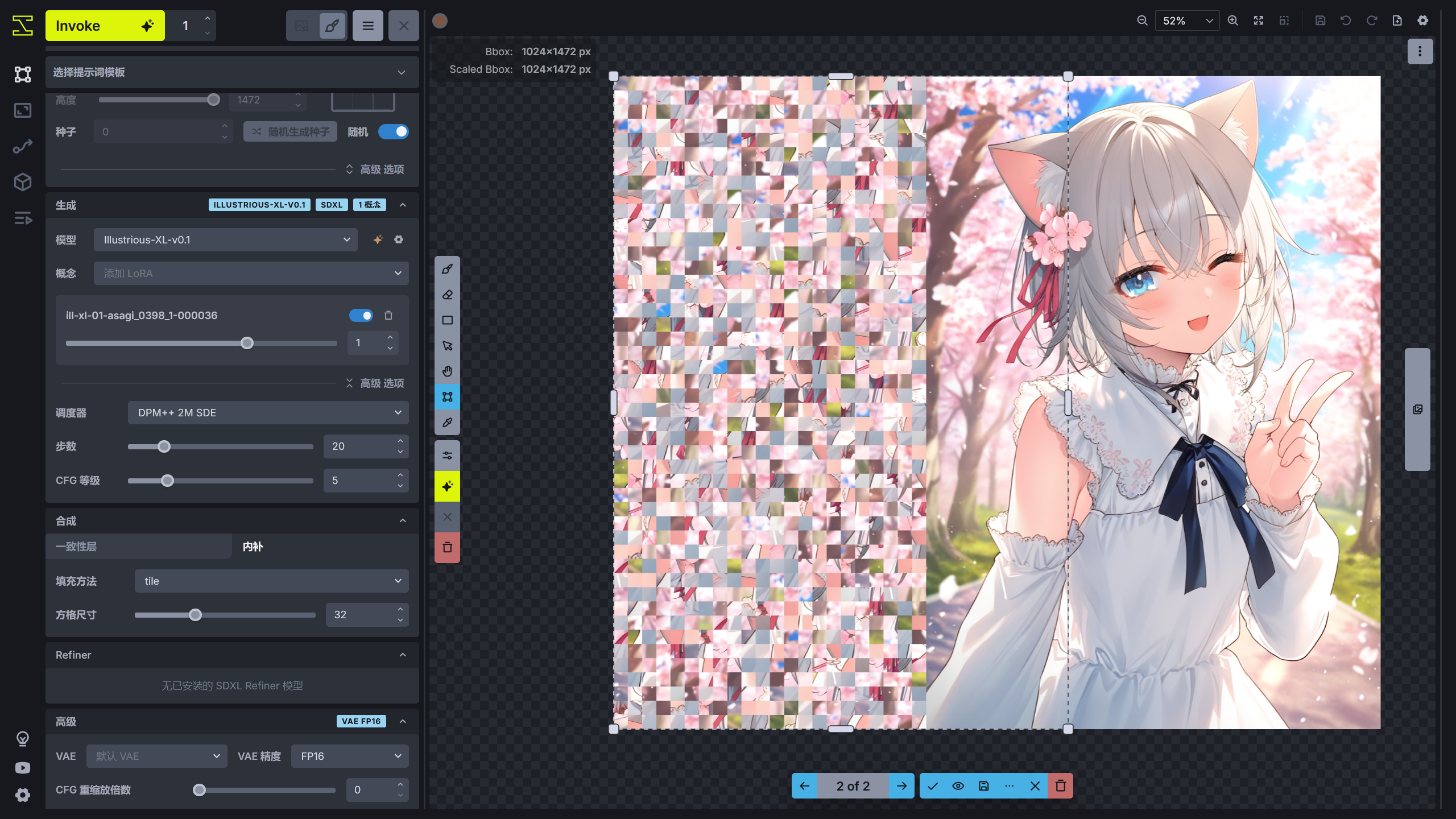Adjust the CFG 等级 slider
This screenshot has height=819, width=1456.
click(167, 481)
